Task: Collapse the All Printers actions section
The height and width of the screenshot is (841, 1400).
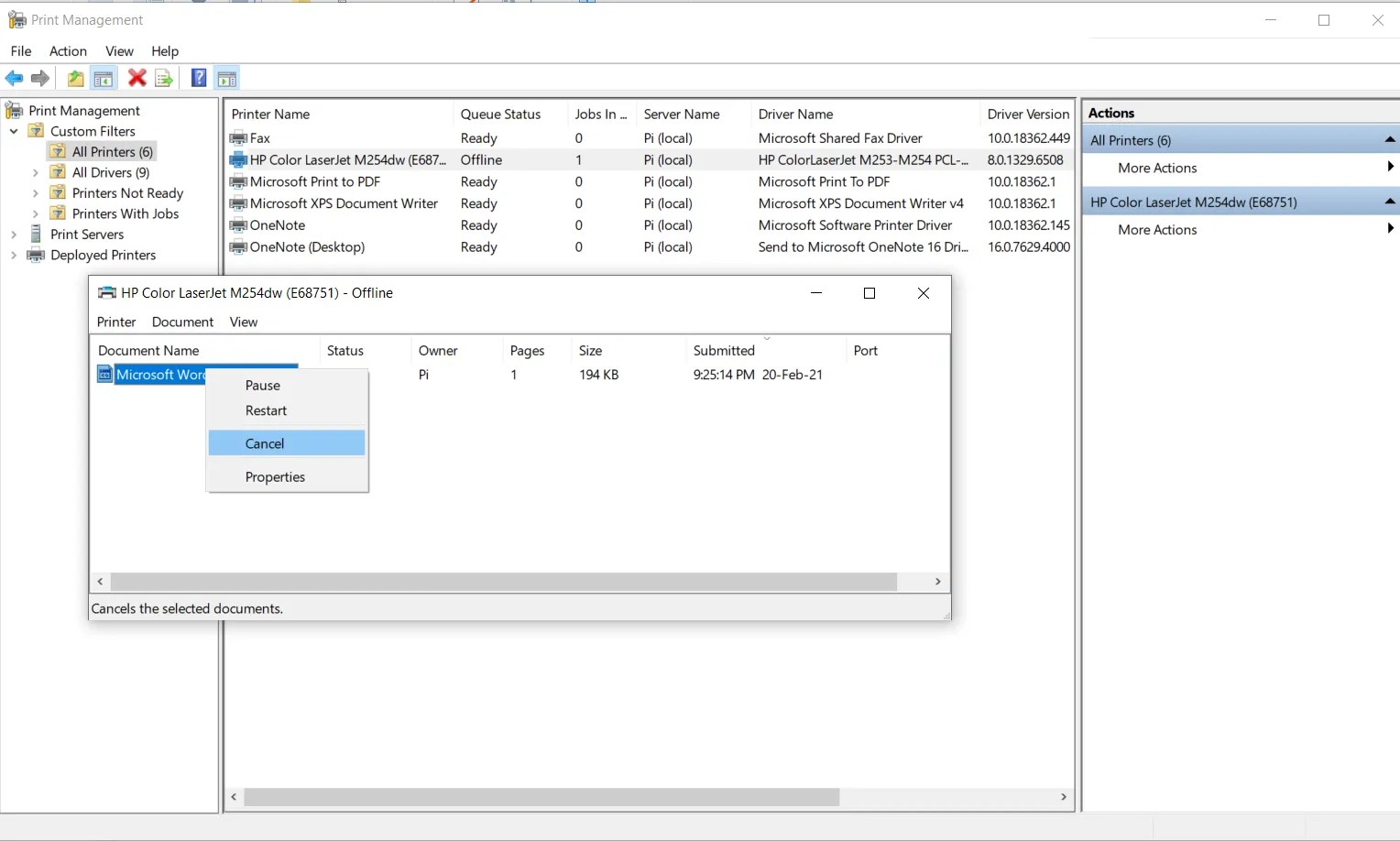Action: click(1389, 139)
